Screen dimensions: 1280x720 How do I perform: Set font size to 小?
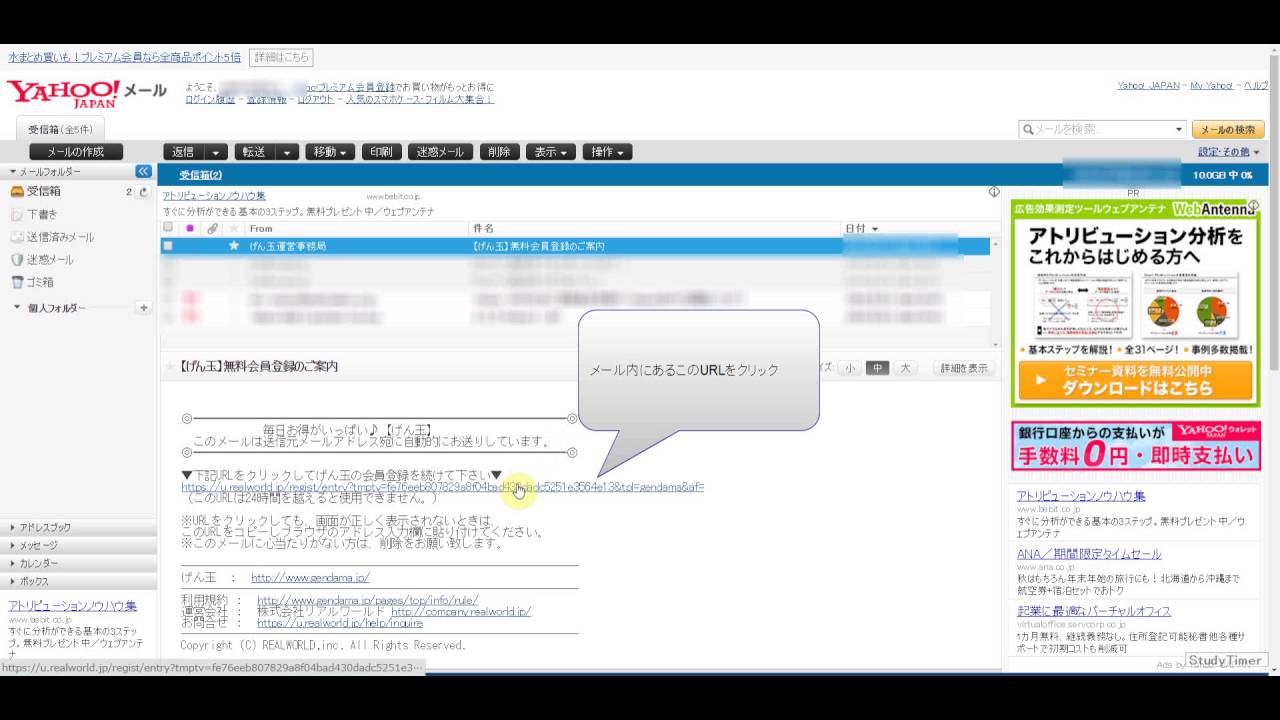click(850, 368)
